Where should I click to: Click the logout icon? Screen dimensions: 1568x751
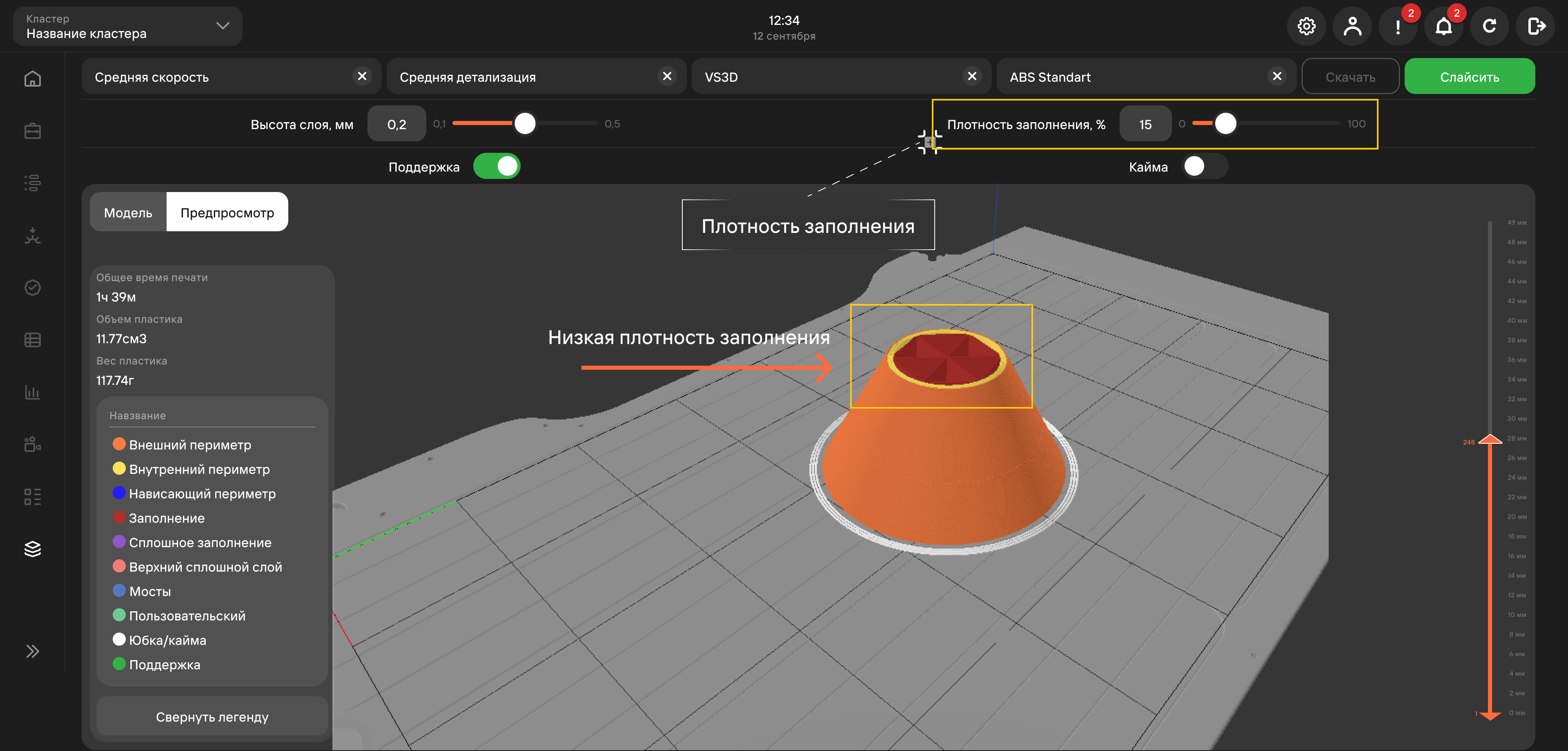(x=1535, y=26)
